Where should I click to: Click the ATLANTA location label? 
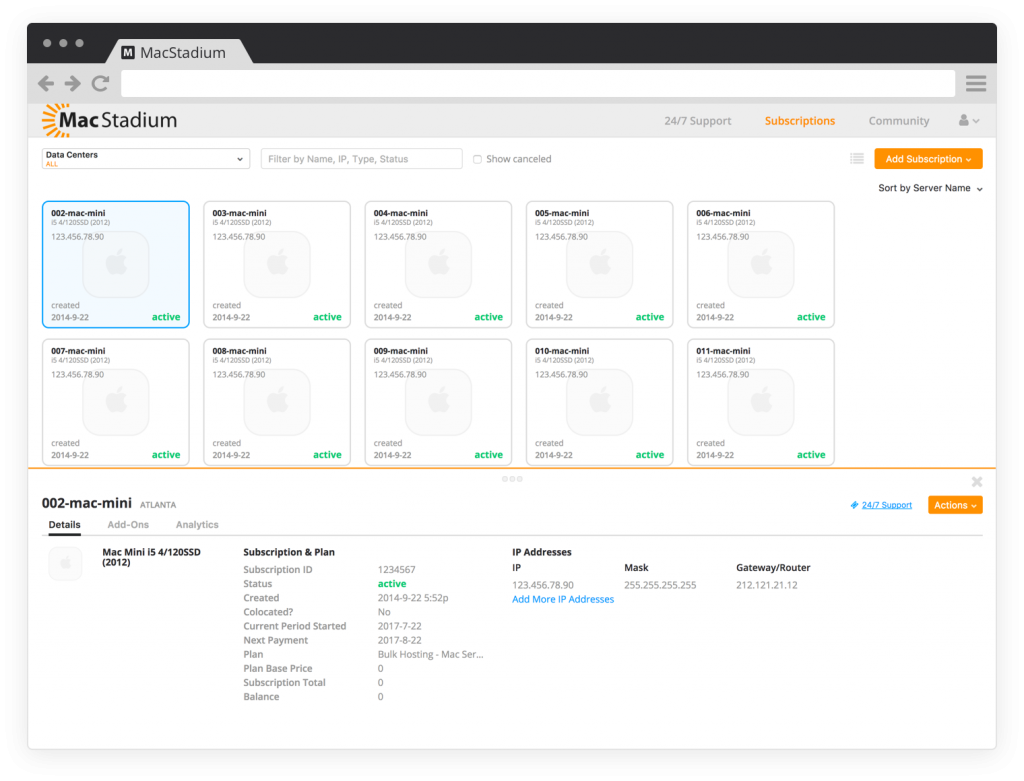pos(158,505)
